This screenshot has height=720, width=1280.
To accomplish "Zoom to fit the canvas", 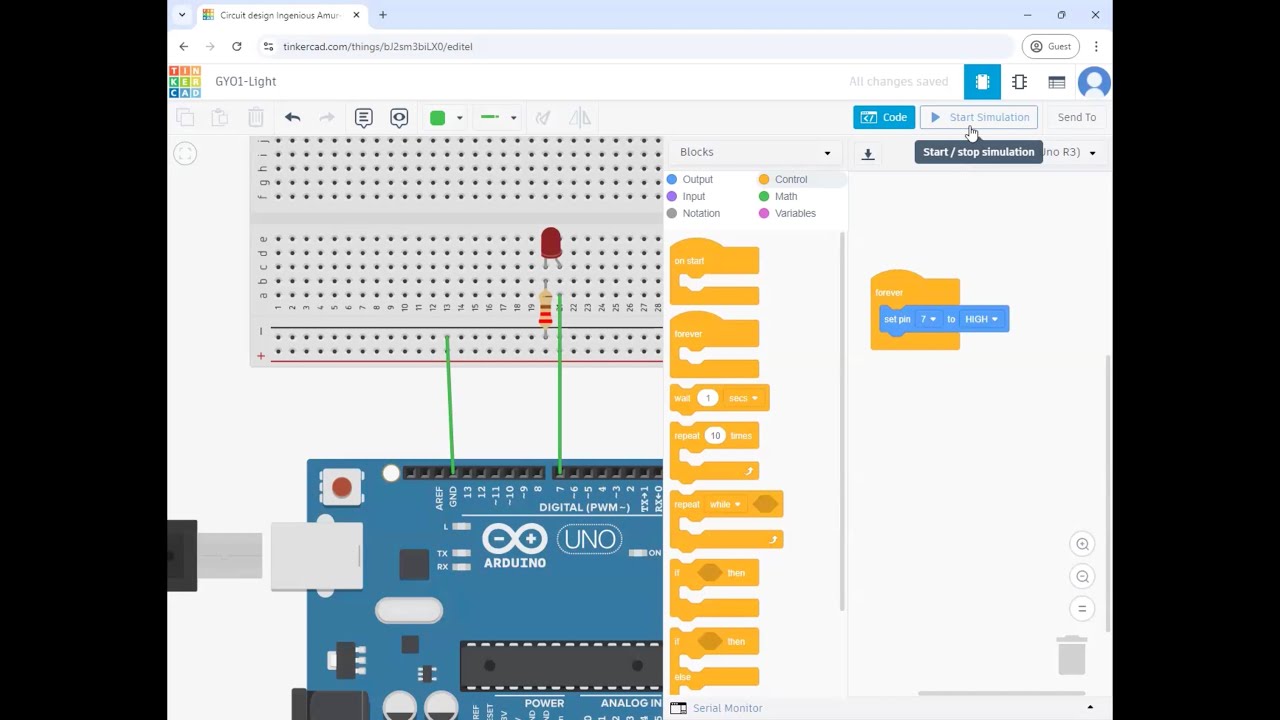I will click(185, 153).
